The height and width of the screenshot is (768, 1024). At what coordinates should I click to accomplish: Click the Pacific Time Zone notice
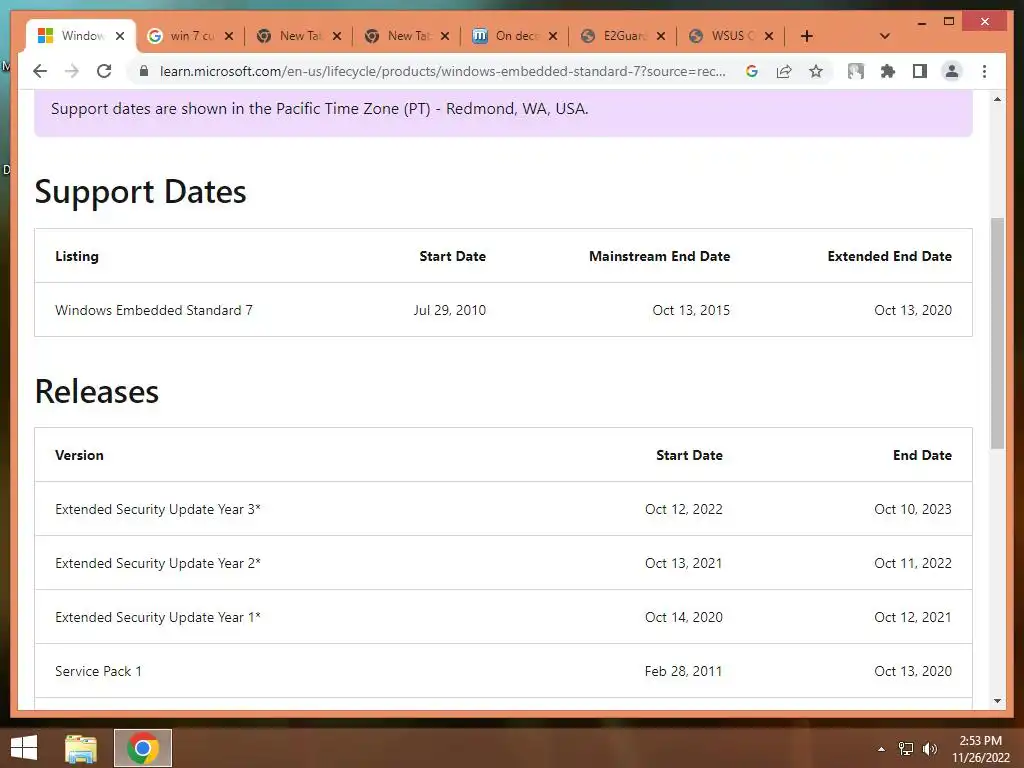[x=319, y=108]
